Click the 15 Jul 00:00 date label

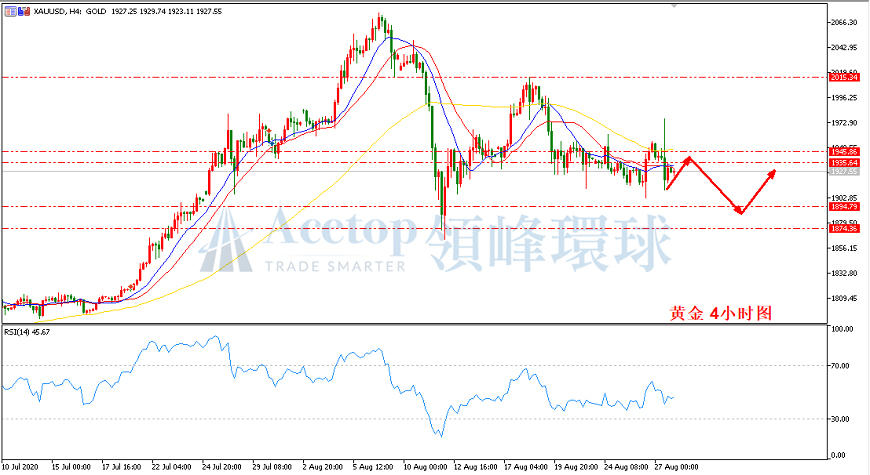click(x=71, y=467)
